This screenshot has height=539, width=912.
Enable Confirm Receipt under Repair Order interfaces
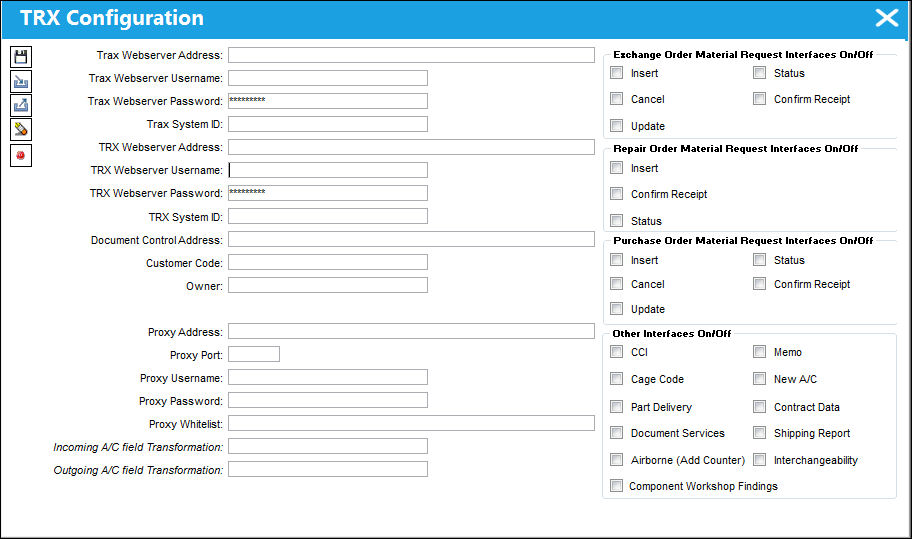click(x=617, y=194)
